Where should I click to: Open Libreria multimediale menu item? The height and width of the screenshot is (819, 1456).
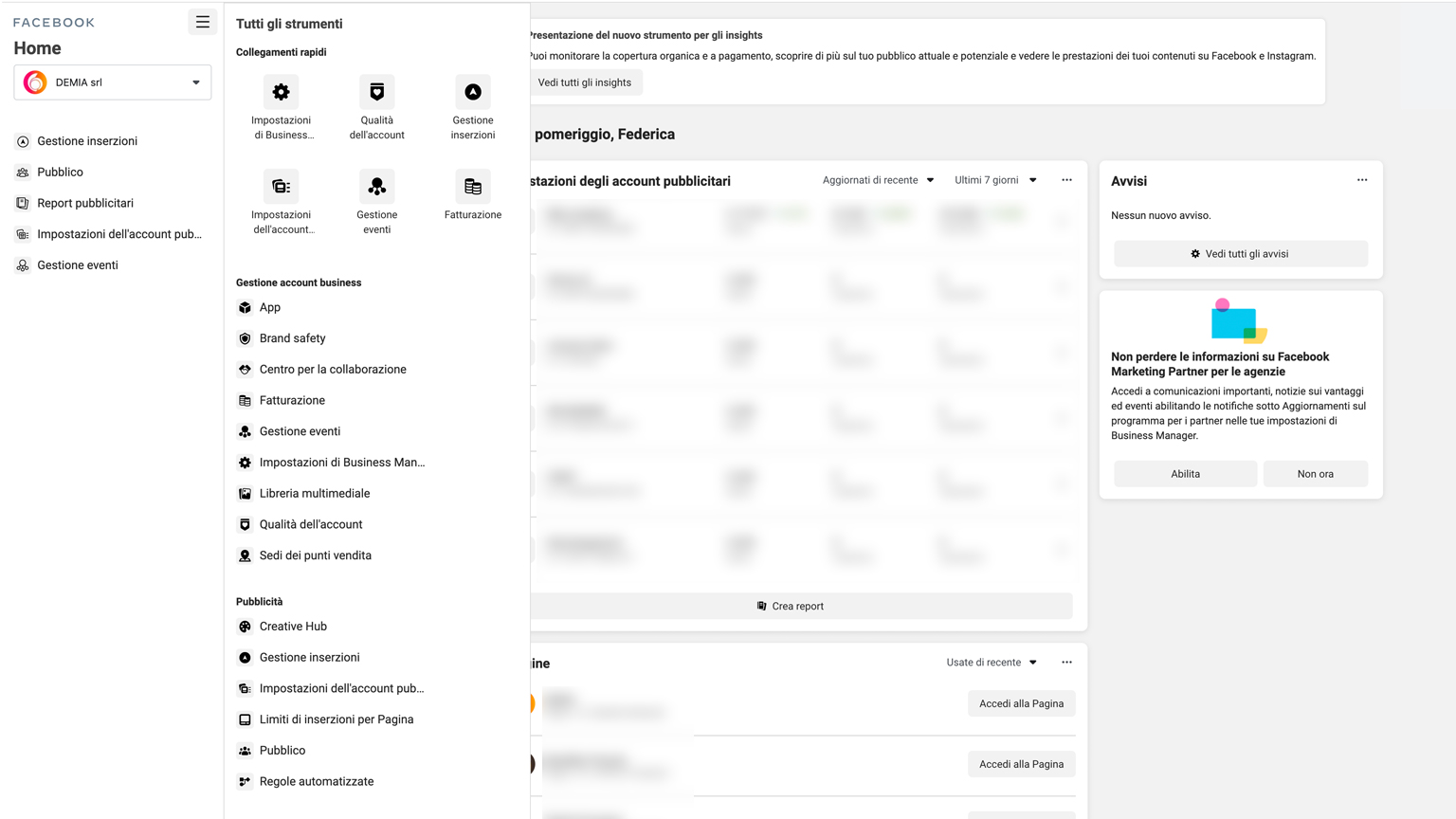pyautogui.click(x=314, y=494)
